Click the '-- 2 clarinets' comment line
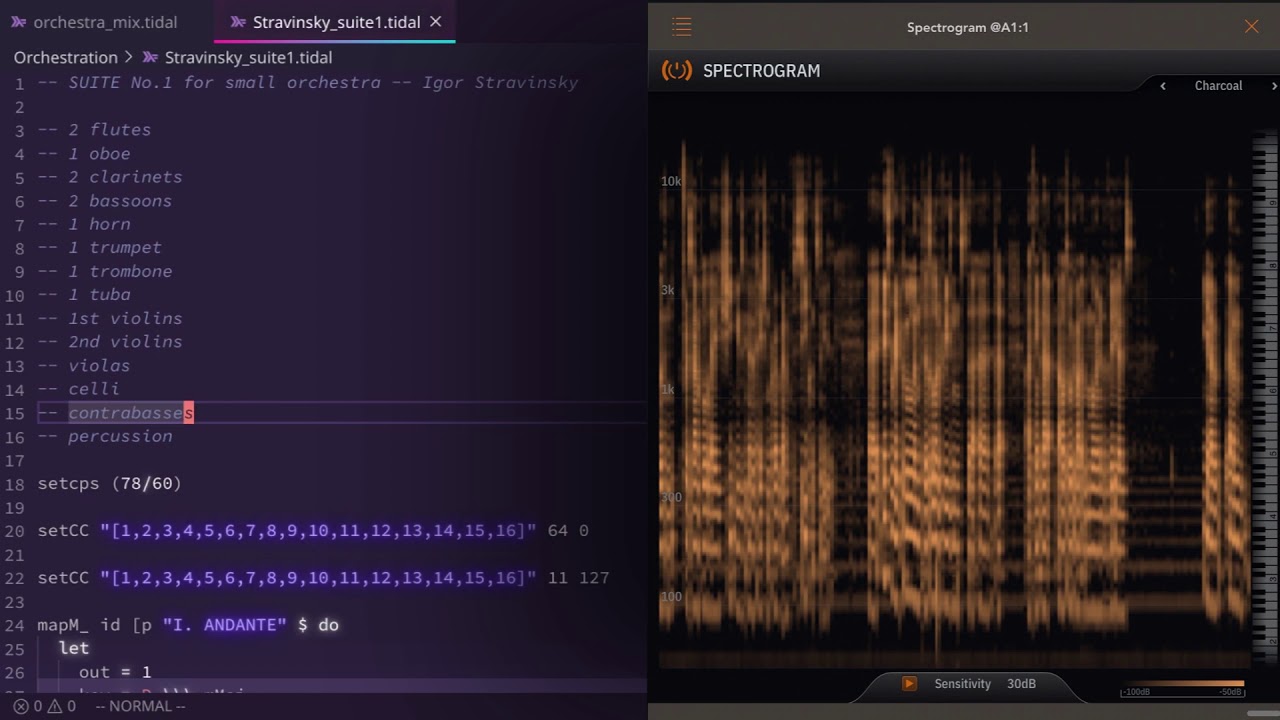Image resolution: width=1280 pixels, height=720 pixels. click(x=110, y=177)
